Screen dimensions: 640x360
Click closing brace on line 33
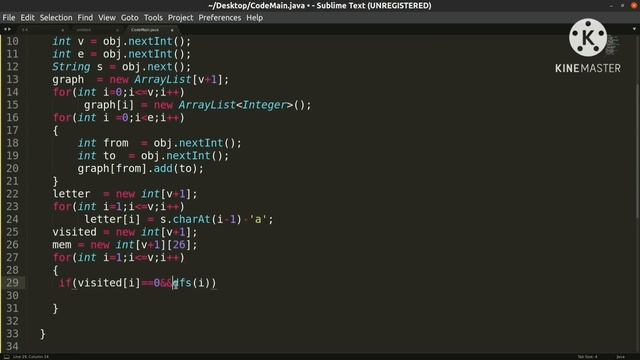[x=43, y=334]
